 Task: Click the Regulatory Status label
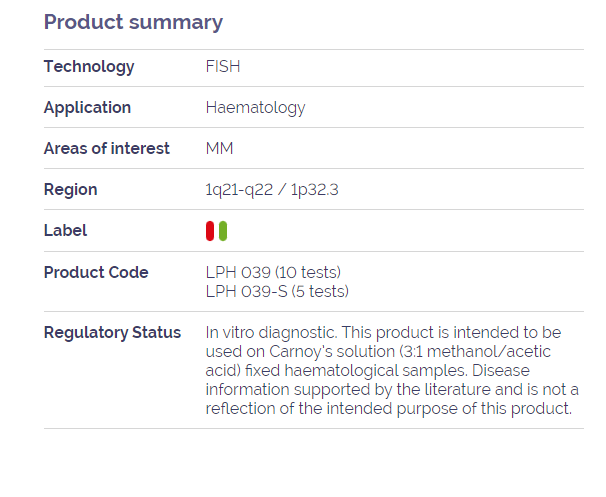[112, 333]
